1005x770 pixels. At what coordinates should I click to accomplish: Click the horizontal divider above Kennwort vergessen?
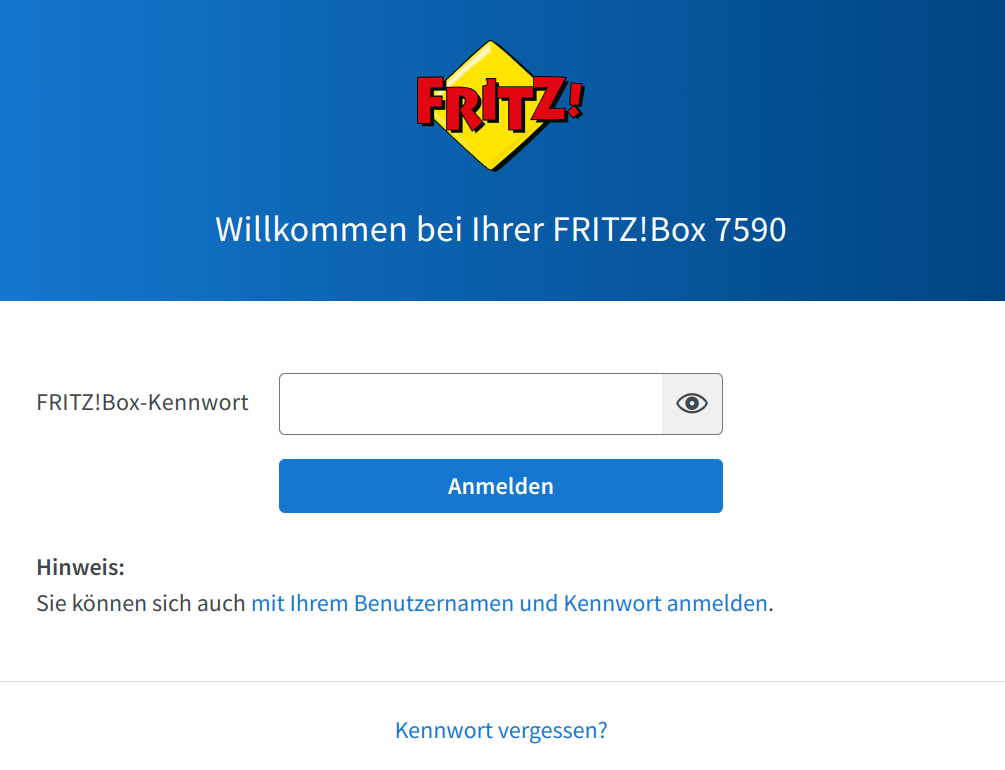502,681
